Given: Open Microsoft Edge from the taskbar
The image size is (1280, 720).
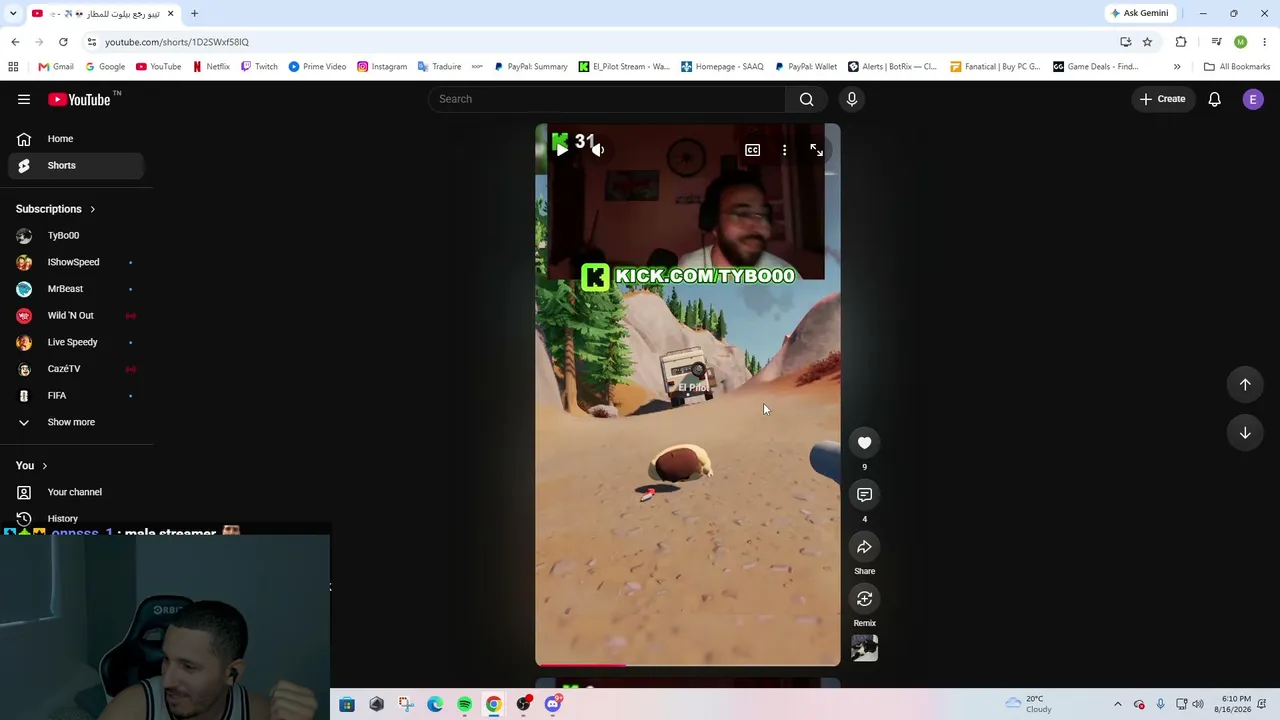Looking at the screenshot, I should point(435,704).
